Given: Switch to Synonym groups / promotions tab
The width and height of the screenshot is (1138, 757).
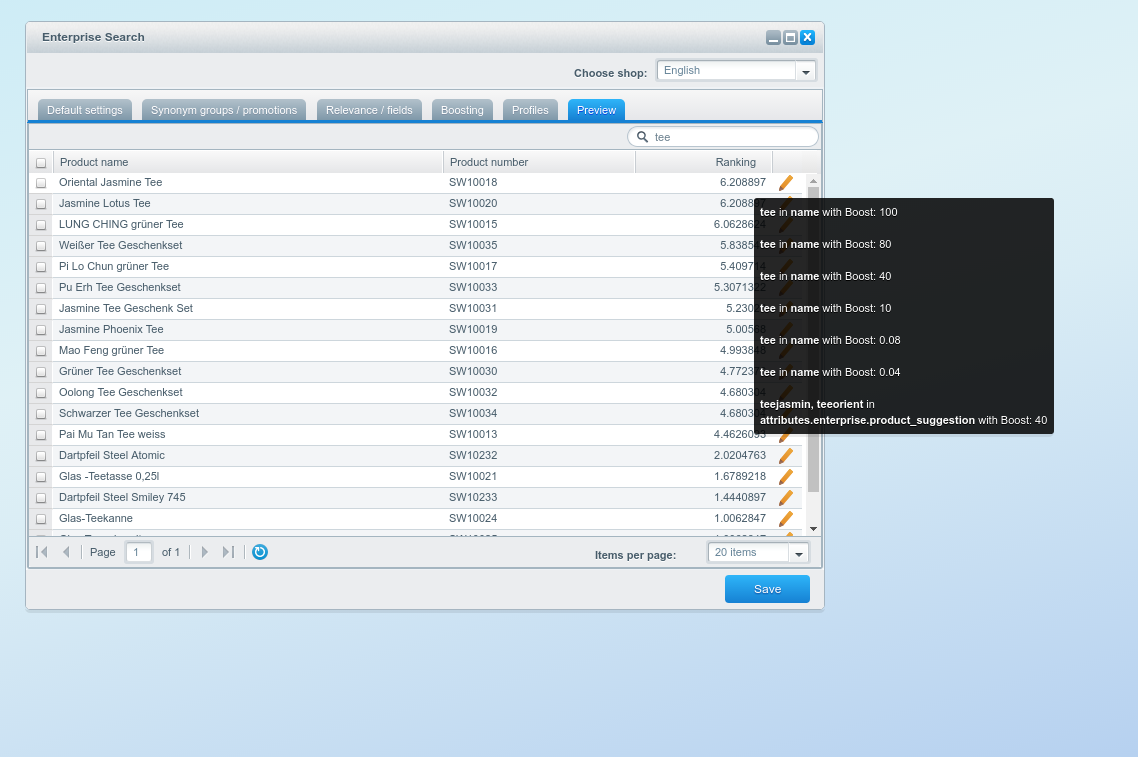Looking at the screenshot, I should pos(224,110).
